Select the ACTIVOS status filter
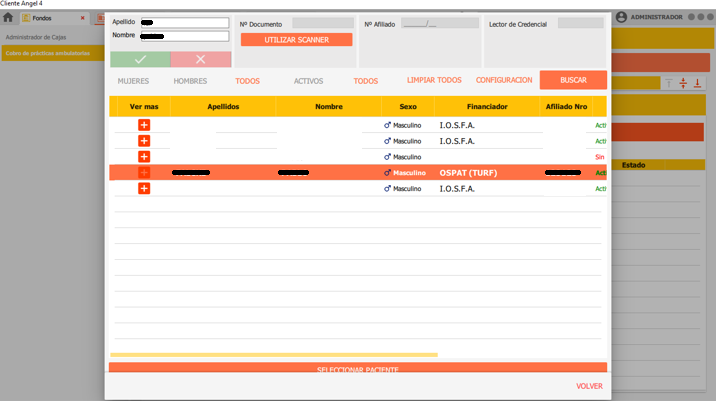Image resolution: width=716 pixels, height=401 pixels. (308, 81)
